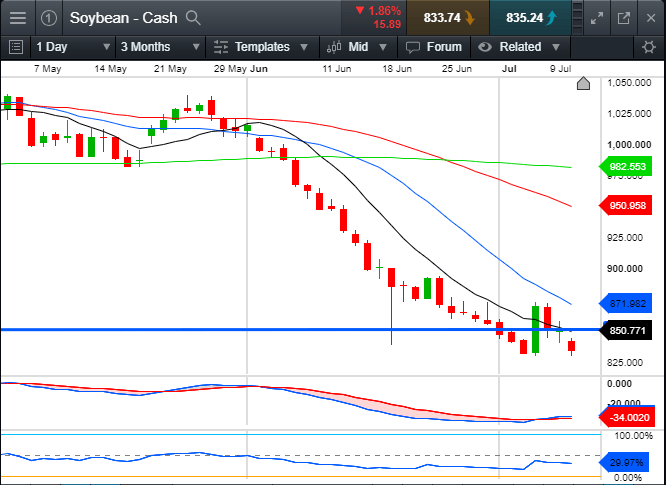Click the house marker above price axis
The image size is (666, 485).
point(583,83)
